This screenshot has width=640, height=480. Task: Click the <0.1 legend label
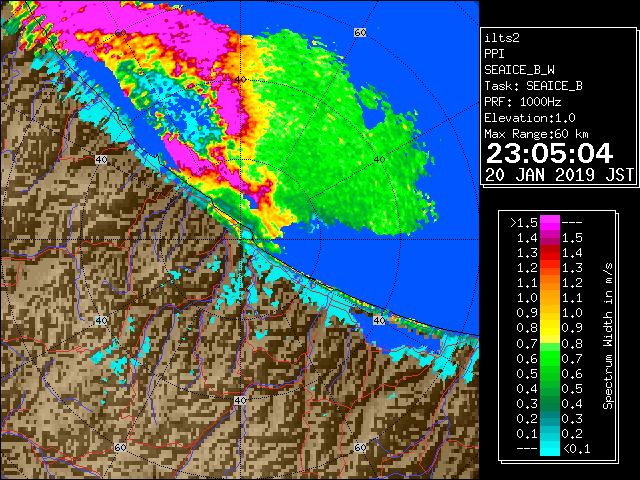[576, 449]
